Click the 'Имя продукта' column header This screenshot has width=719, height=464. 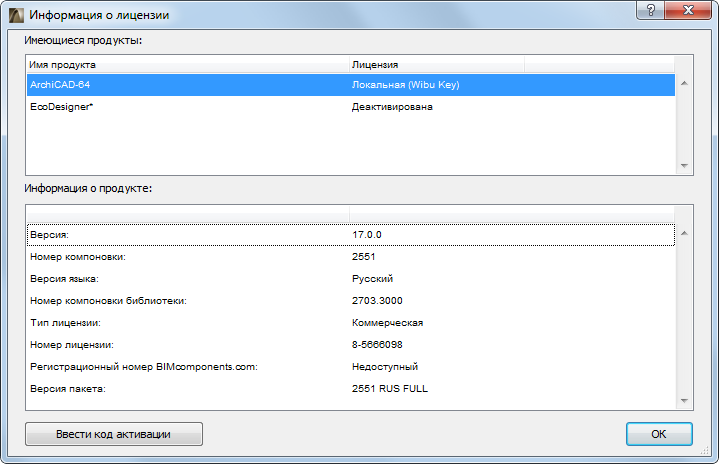point(188,65)
